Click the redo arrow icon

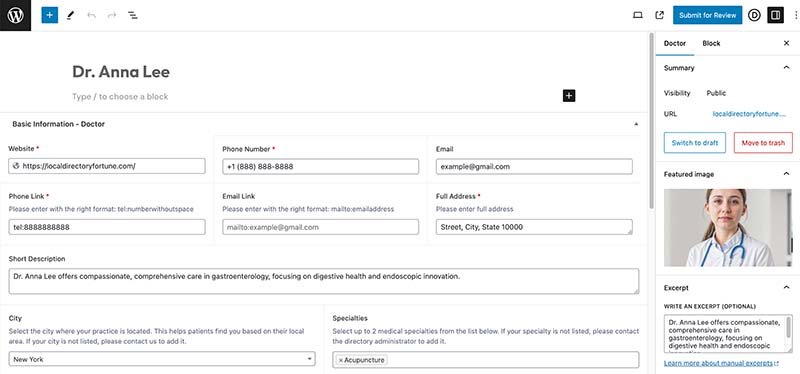pyautogui.click(x=112, y=15)
